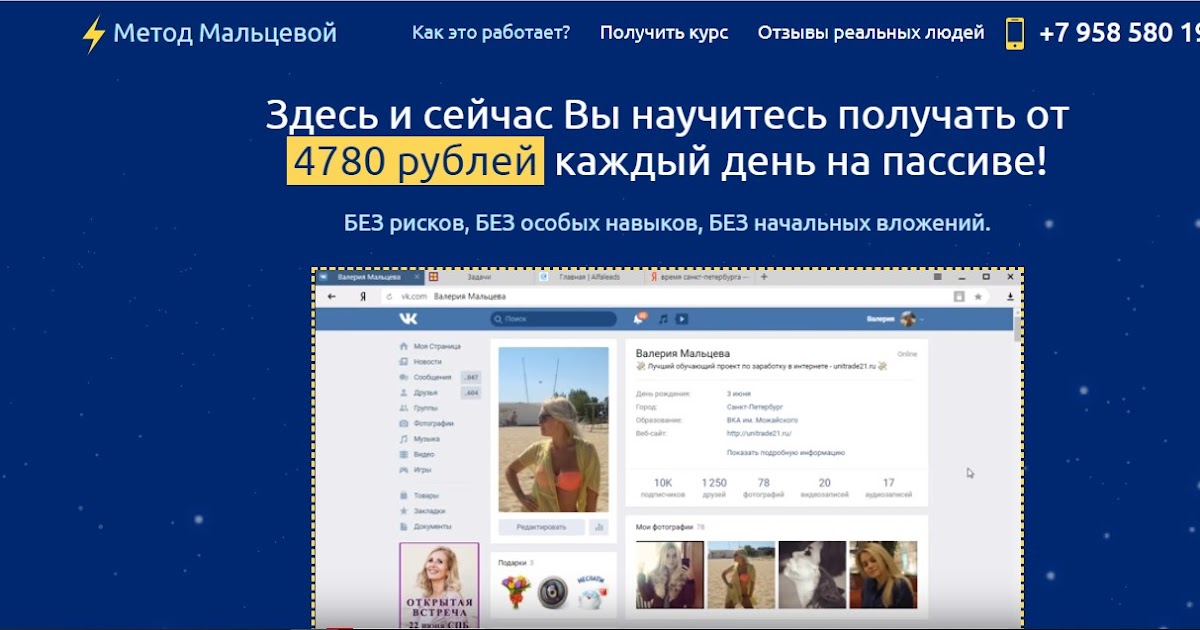Open the first Мои фотографии thumbnail

click(x=669, y=575)
